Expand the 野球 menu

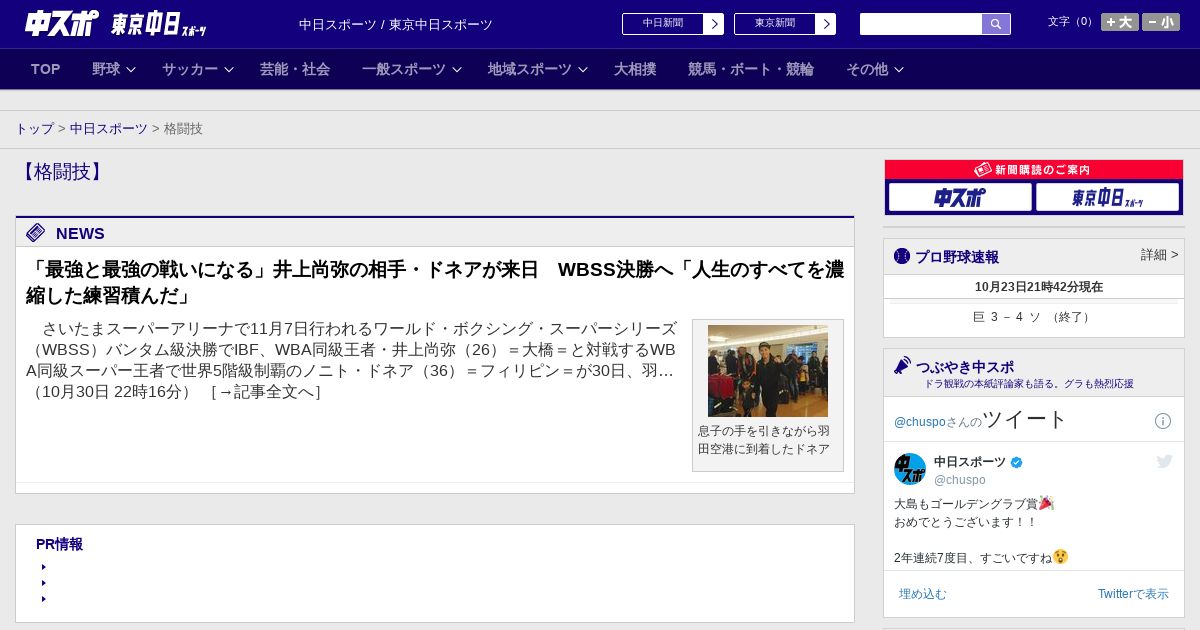coord(113,69)
